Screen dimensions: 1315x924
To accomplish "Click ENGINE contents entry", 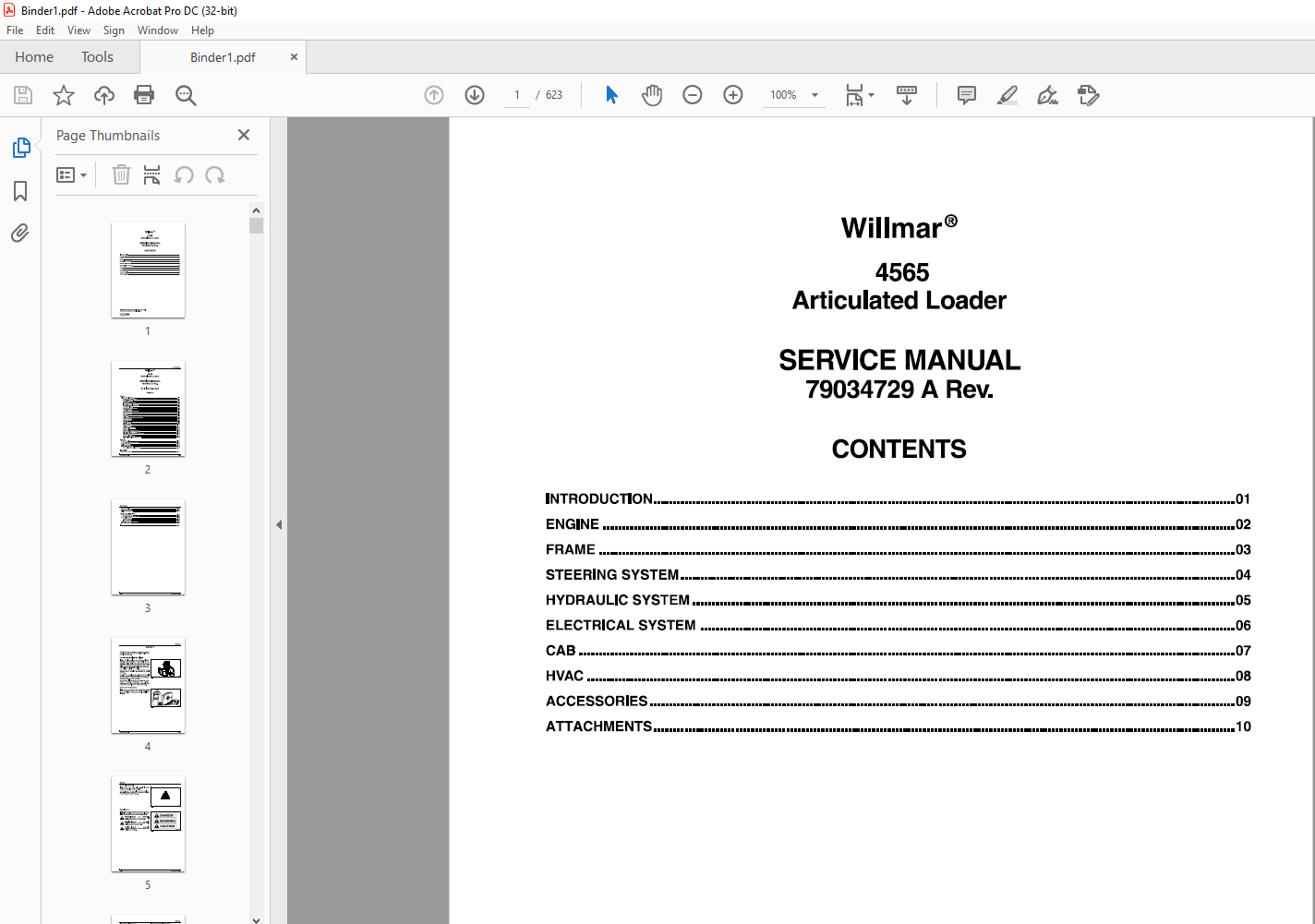I will tap(898, 524).
